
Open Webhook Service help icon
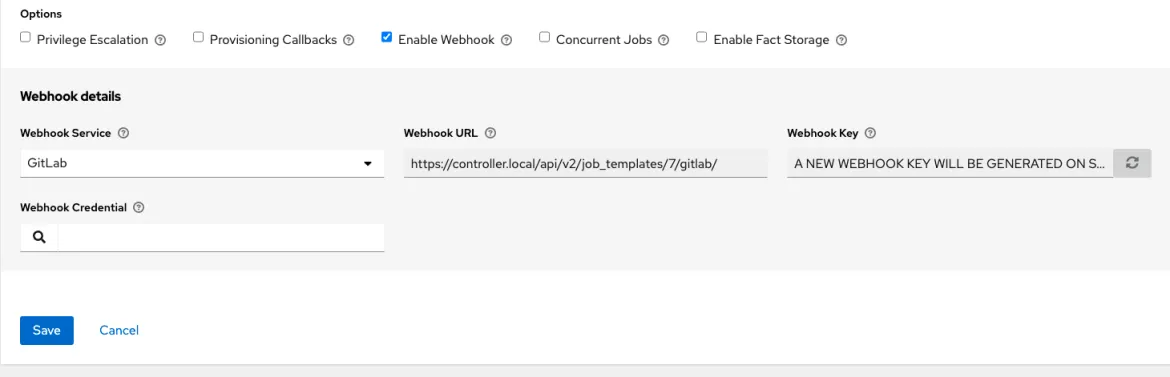124,134
